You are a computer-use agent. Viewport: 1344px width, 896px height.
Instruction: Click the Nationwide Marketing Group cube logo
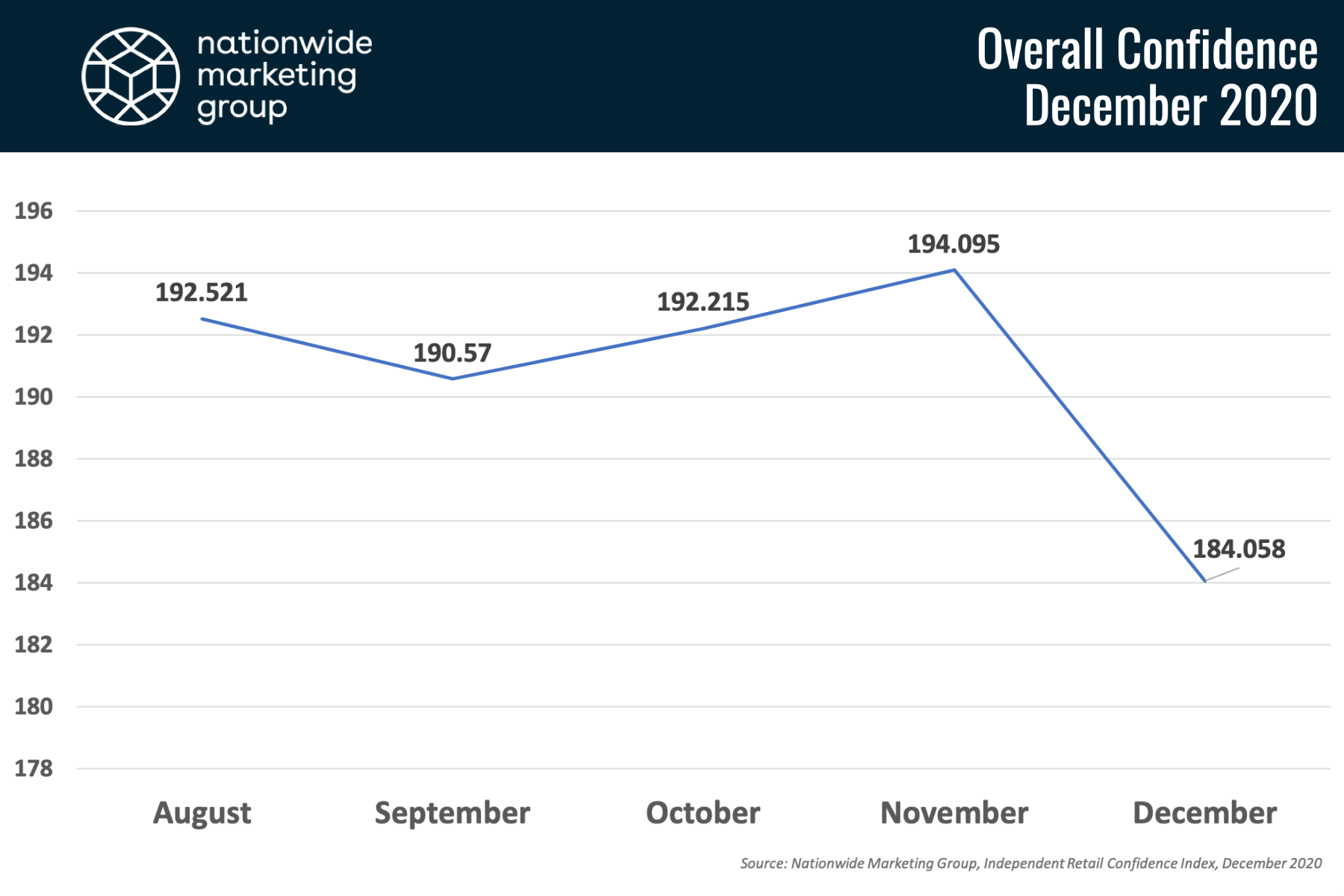coord(131,76)
